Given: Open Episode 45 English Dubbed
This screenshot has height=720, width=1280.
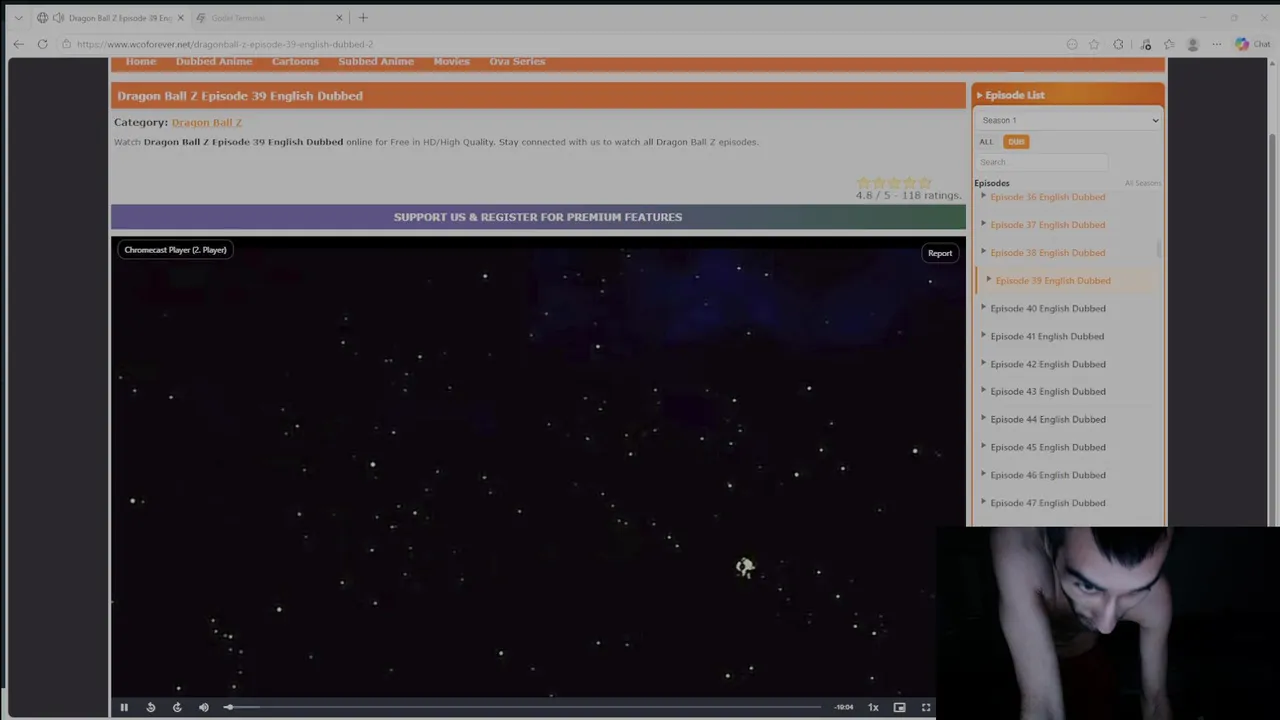Looking at the screenshot, I should [x=1047, y=448].
